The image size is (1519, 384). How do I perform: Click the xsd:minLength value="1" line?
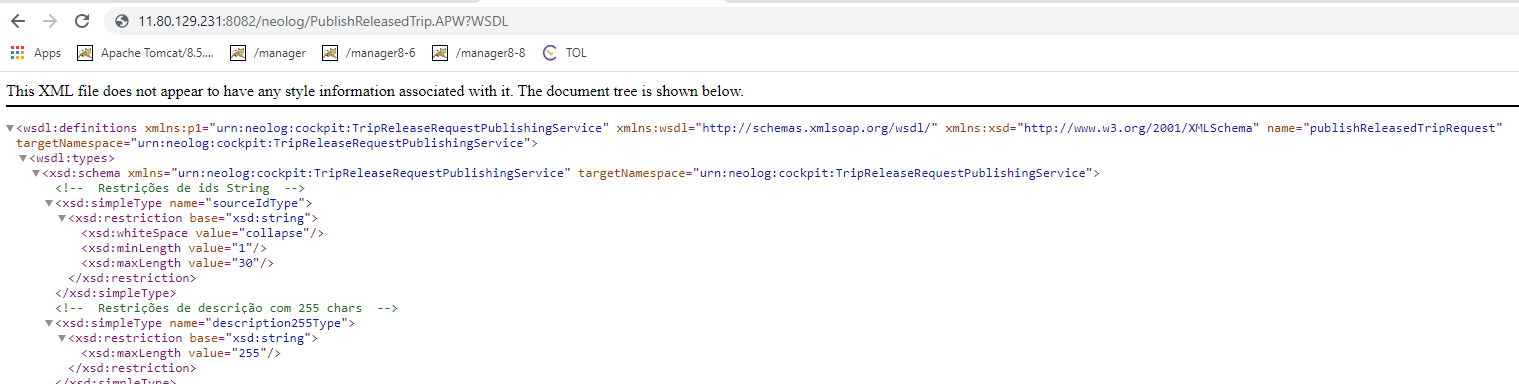(x=174, y=248)
